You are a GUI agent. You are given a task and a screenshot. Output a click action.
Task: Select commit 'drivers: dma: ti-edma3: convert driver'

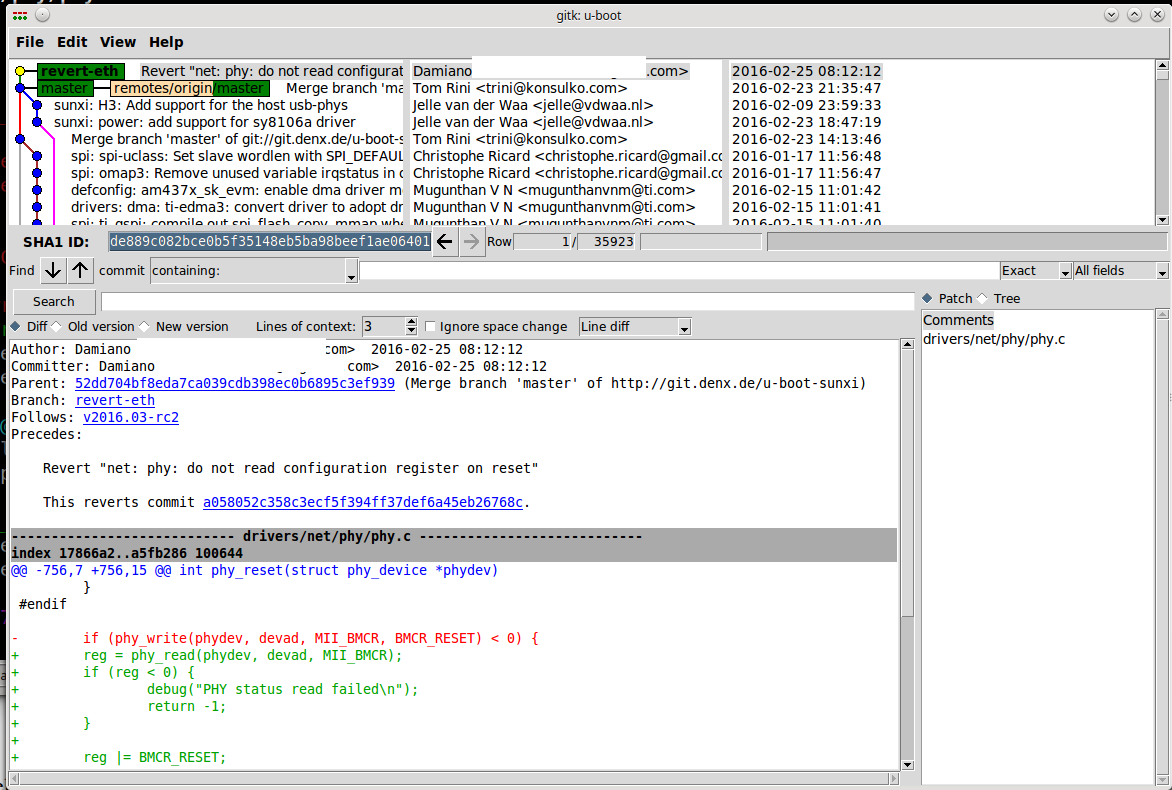pyautogui.click(x=237, y=208)
